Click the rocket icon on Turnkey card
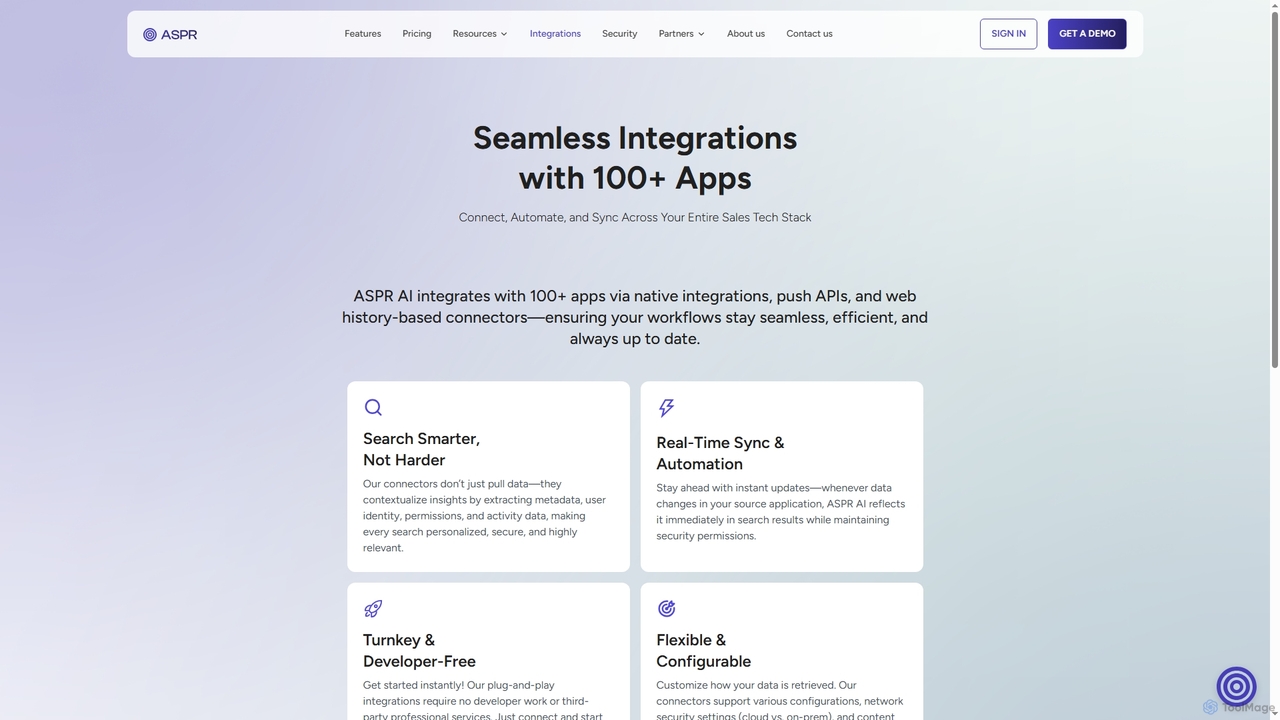 pos(373,608)
